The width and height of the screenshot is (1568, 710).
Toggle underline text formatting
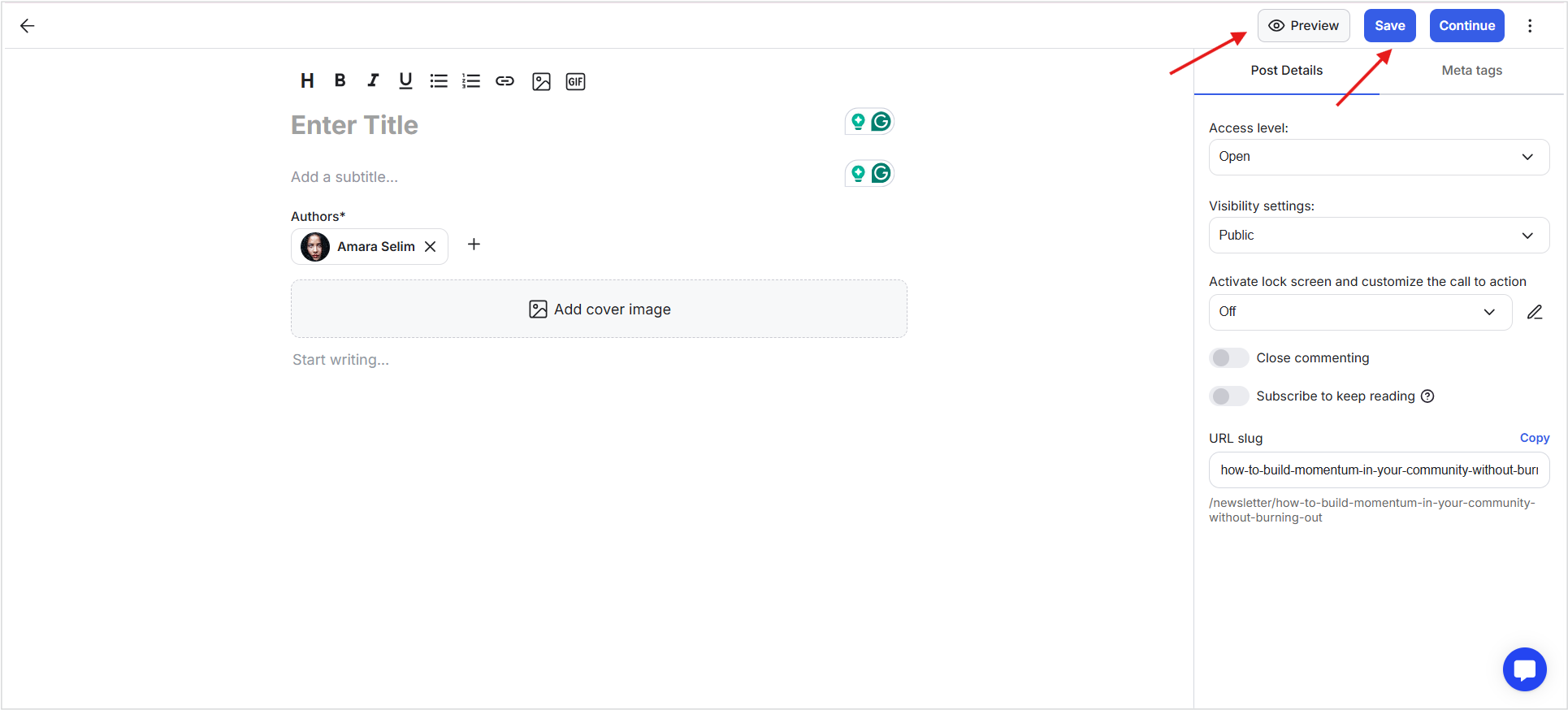[x=405, y=80]
